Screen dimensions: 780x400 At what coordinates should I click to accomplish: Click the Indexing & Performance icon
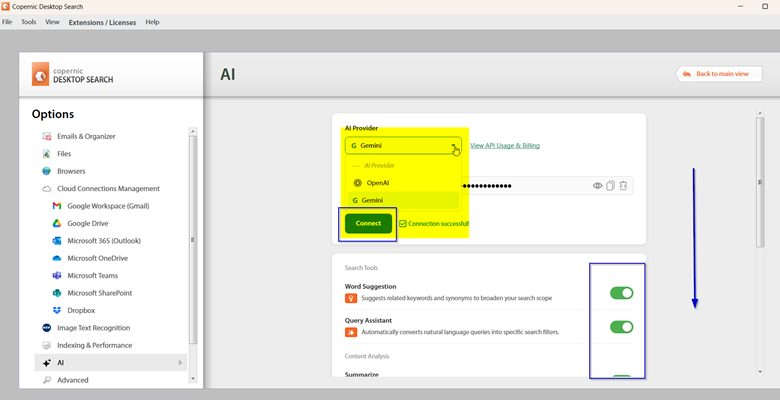47,345
